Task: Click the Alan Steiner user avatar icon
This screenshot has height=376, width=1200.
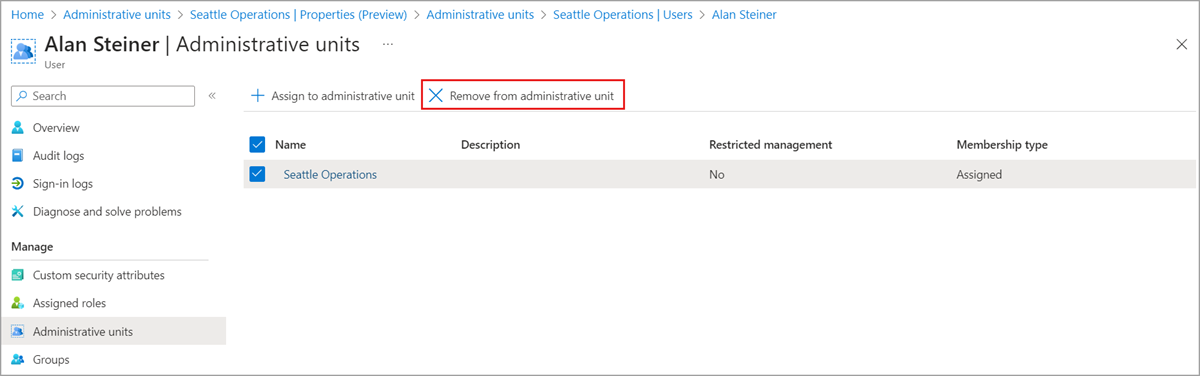Action: click(23, 51)
